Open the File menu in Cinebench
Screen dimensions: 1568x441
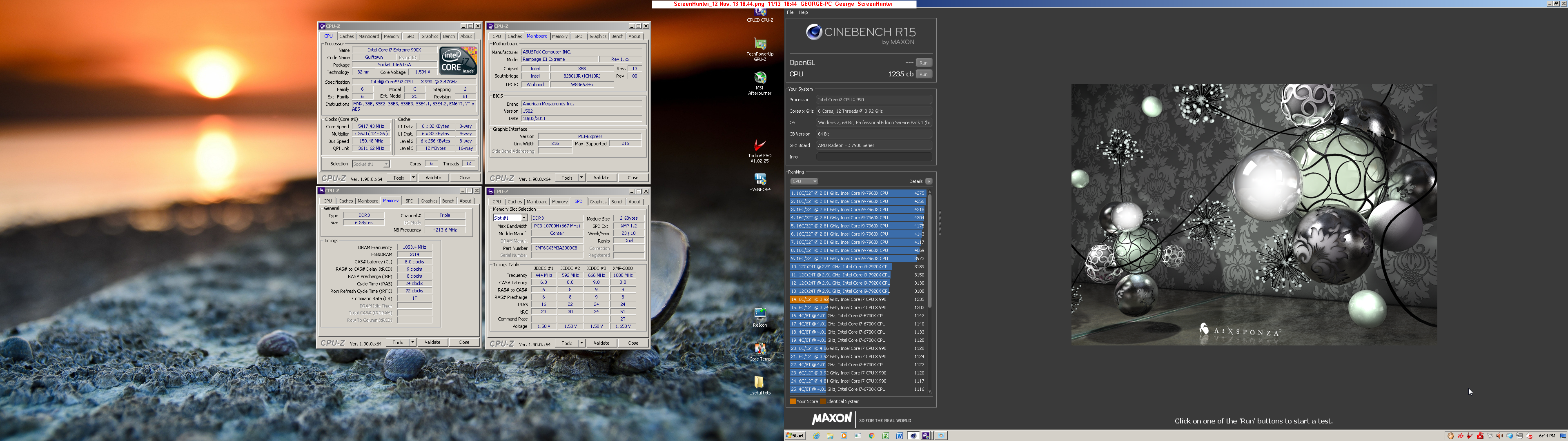[790, 12]
